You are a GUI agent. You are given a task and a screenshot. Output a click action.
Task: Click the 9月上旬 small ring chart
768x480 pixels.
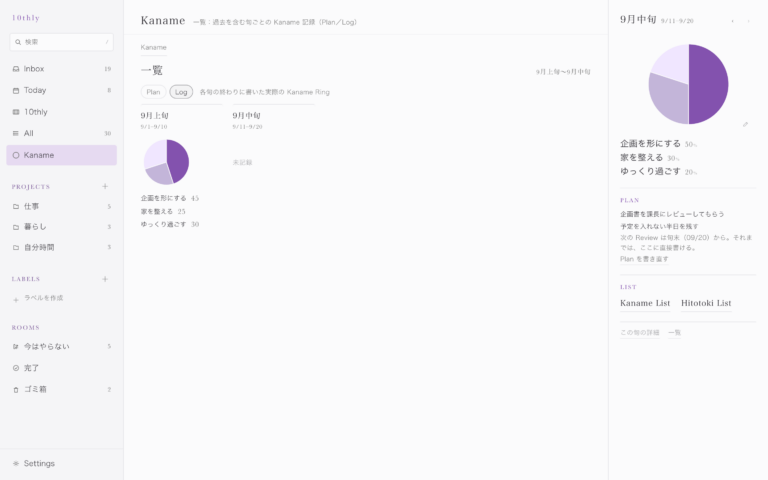[x=167, y=162]
